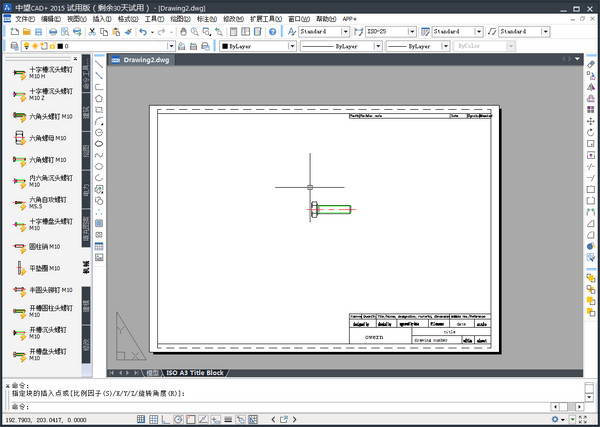Select the Drawing2.dwg document tab

point(142,60)
